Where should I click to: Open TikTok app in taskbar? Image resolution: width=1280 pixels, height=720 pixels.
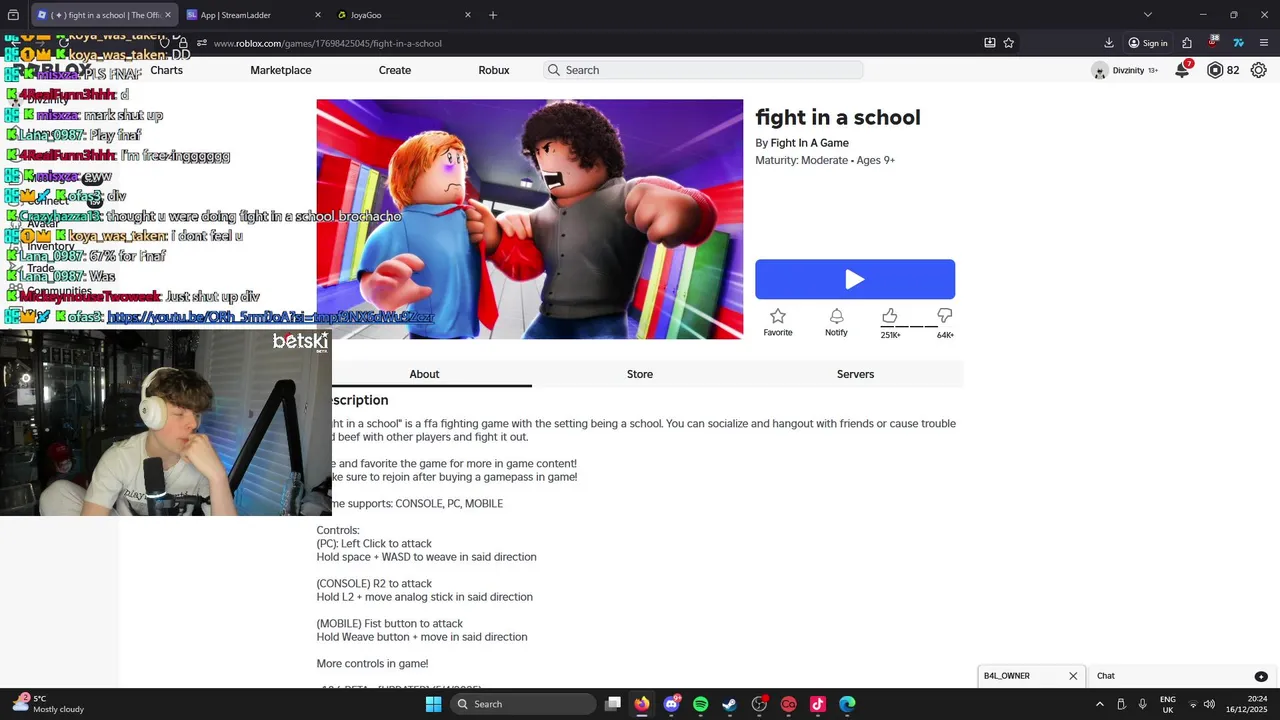click(818, 704)
